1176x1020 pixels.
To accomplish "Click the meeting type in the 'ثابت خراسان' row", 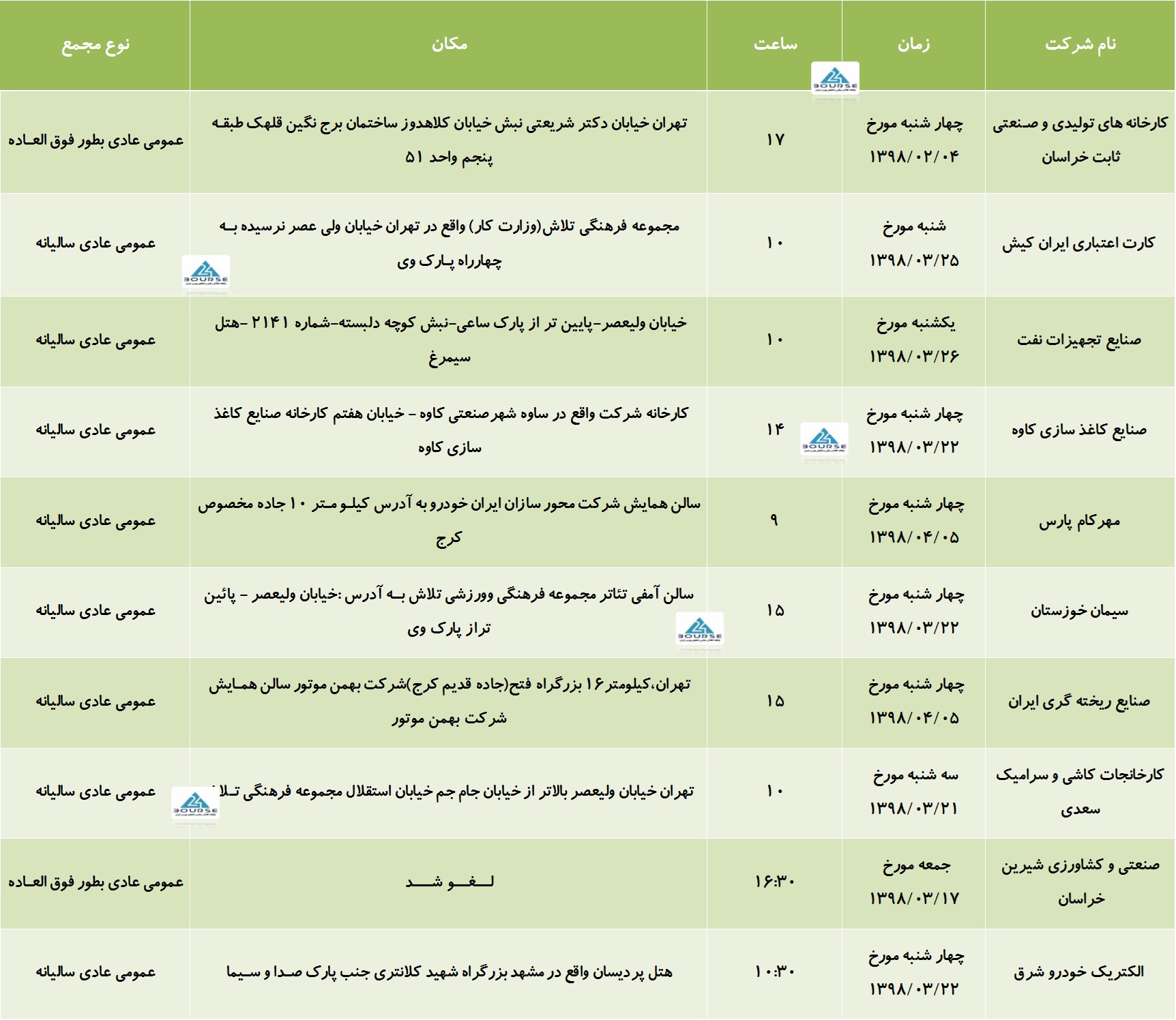I will 95,141.
